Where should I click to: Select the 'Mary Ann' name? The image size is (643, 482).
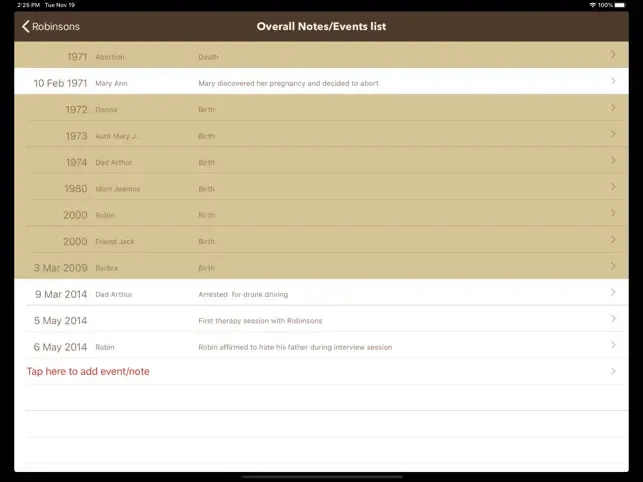[111, 83]
